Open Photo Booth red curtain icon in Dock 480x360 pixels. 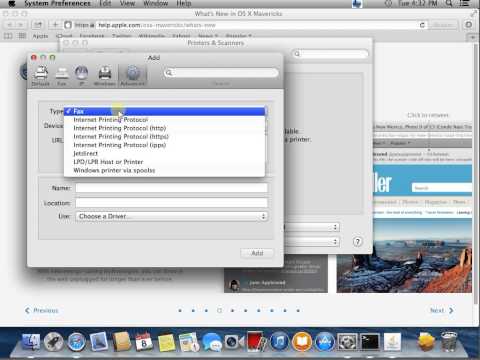coord(256,341)
